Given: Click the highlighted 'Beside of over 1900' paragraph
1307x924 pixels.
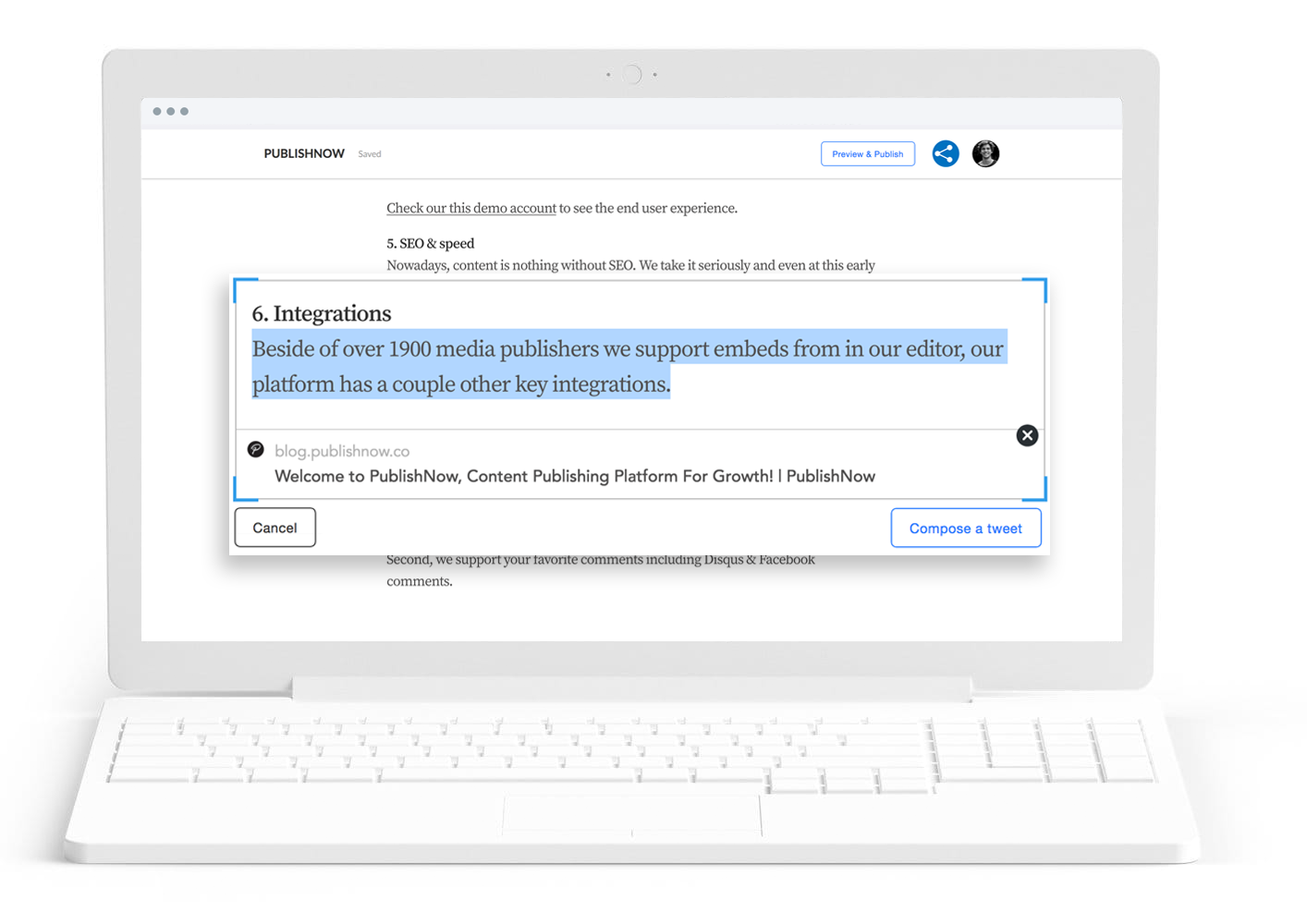Looking at the screenshot, I should point(629,366).
